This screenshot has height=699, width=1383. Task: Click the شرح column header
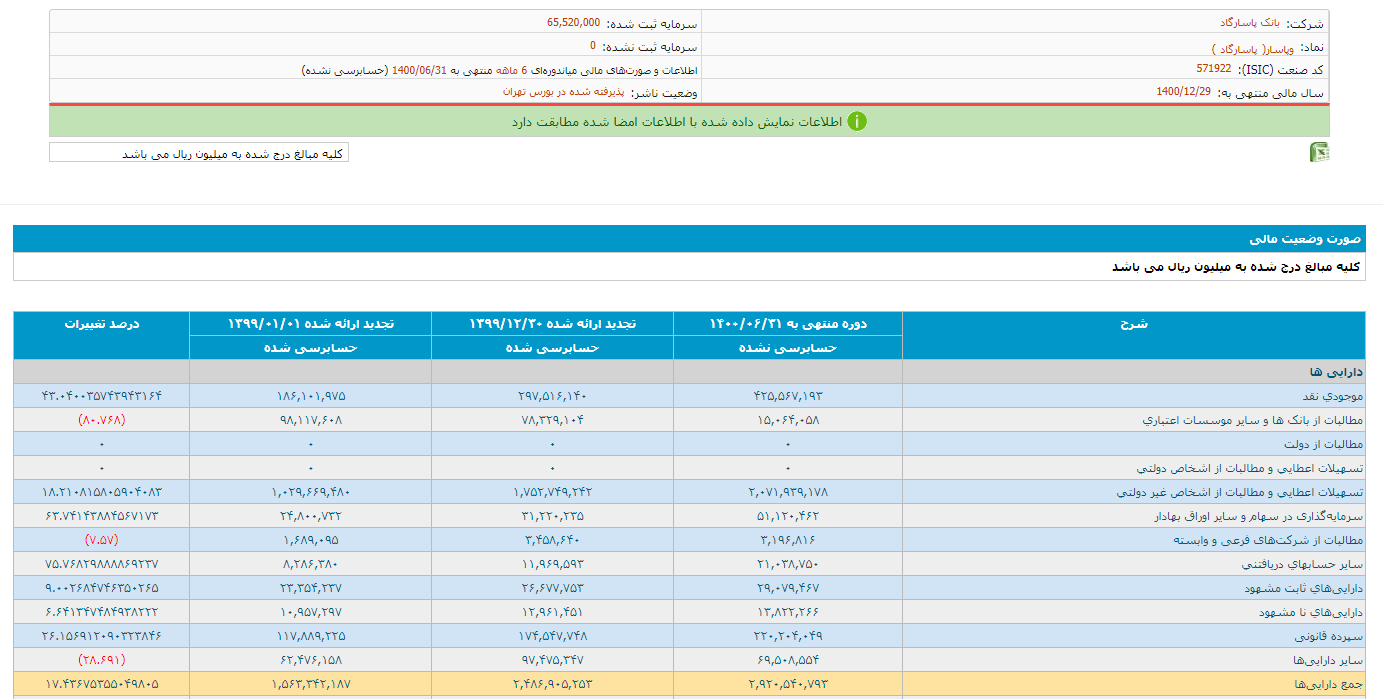click(x=1133, y=324)
